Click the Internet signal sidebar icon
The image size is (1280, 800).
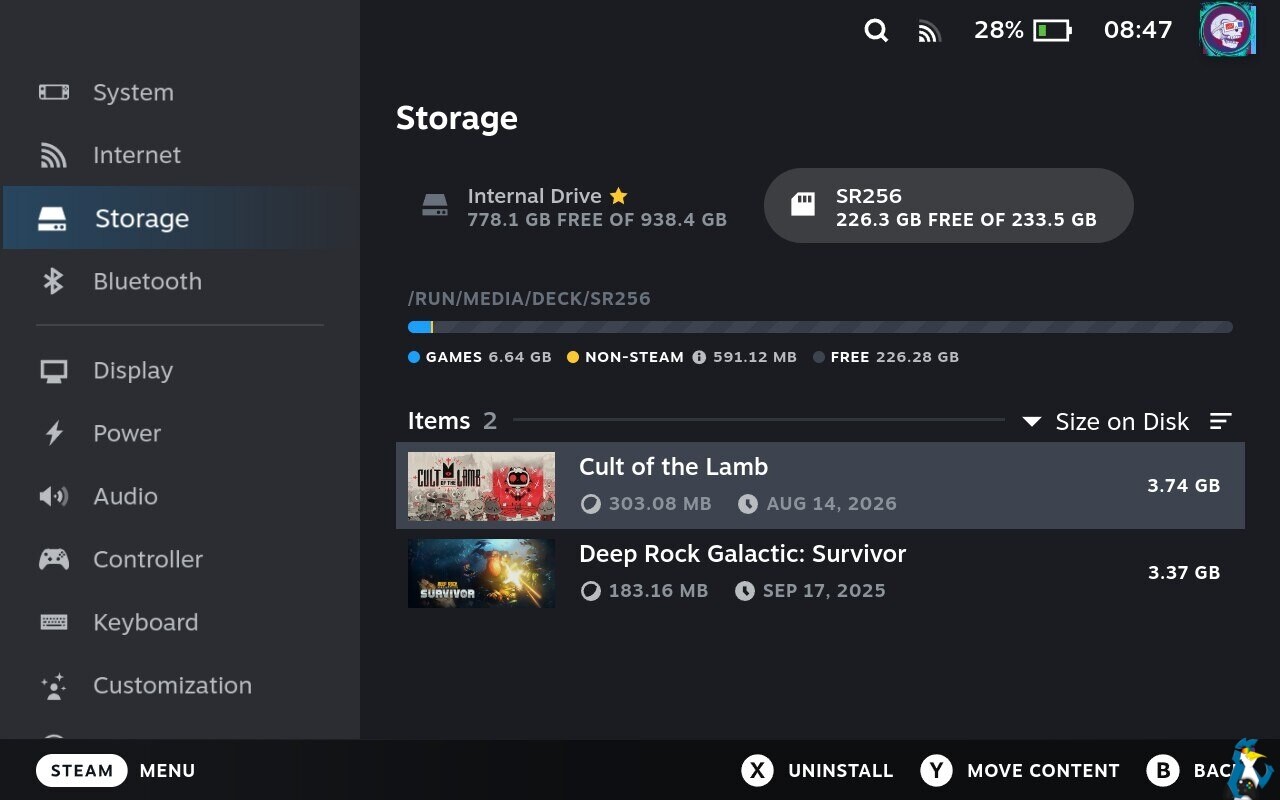(53, 155)
